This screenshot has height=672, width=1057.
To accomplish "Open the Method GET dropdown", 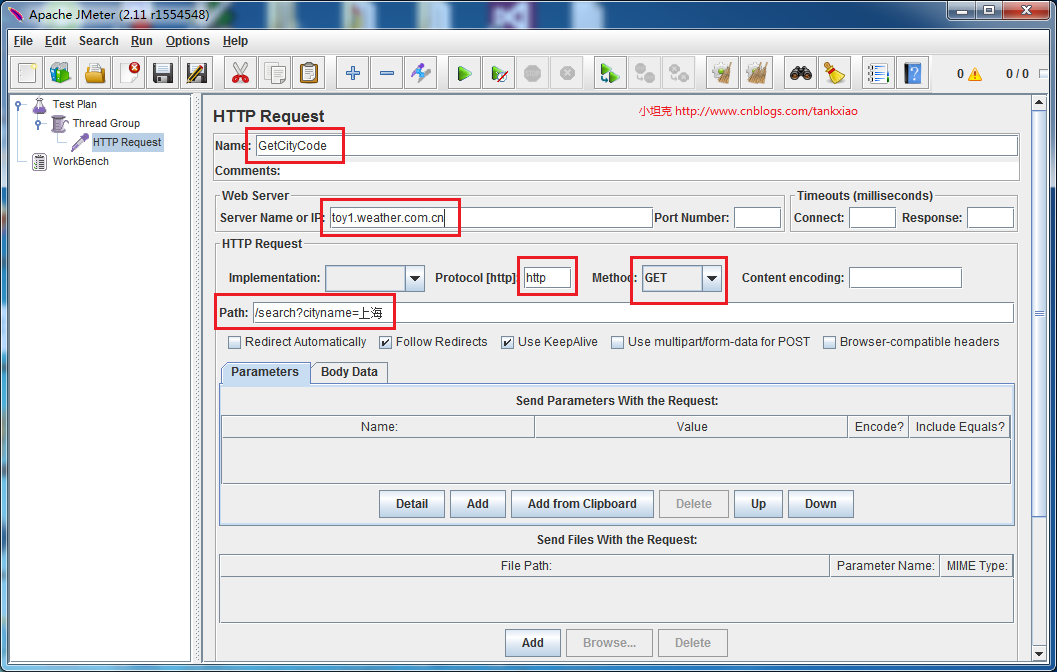I will [711, 278].
